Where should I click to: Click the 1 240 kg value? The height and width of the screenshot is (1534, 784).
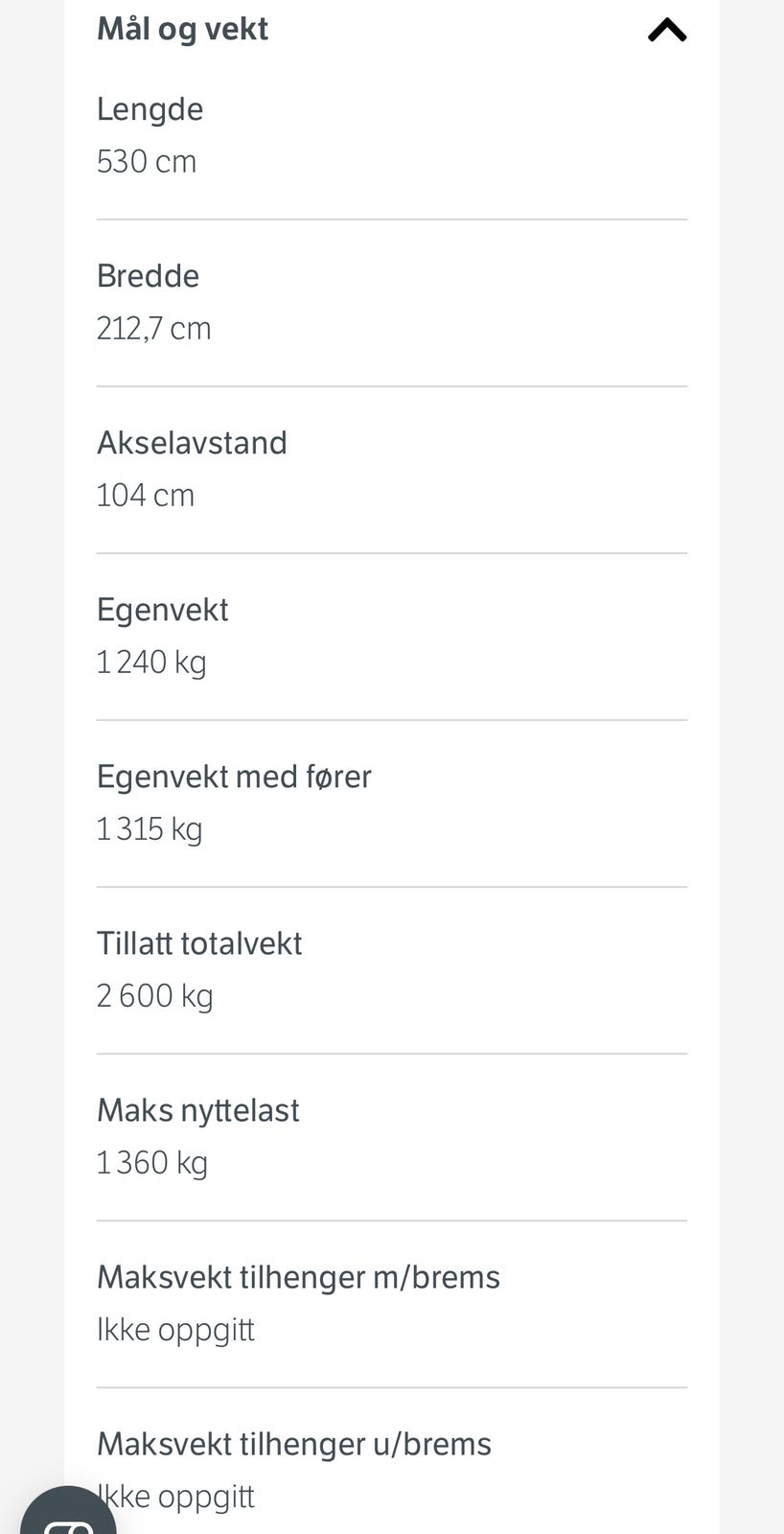coord(151,662)
